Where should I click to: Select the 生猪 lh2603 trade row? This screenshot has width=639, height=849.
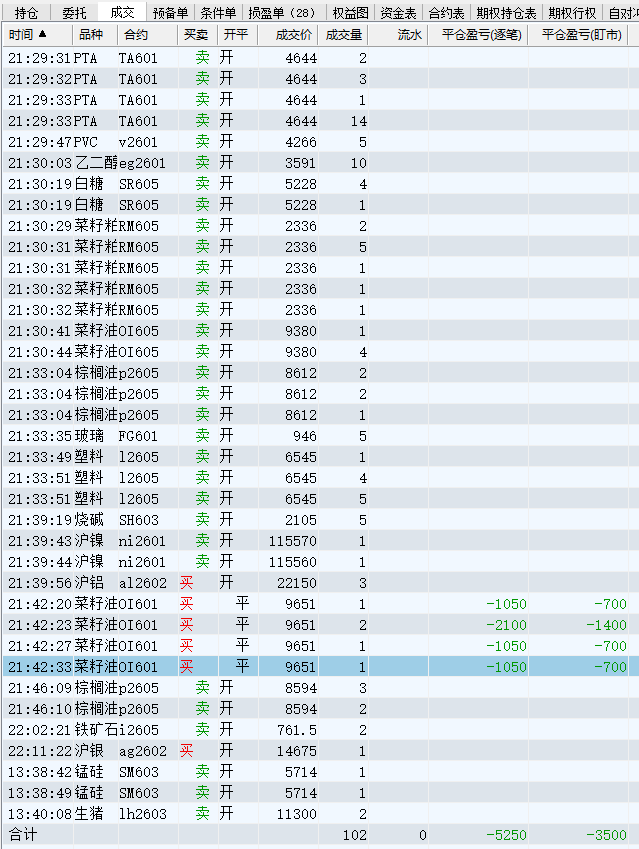[200, 814]
